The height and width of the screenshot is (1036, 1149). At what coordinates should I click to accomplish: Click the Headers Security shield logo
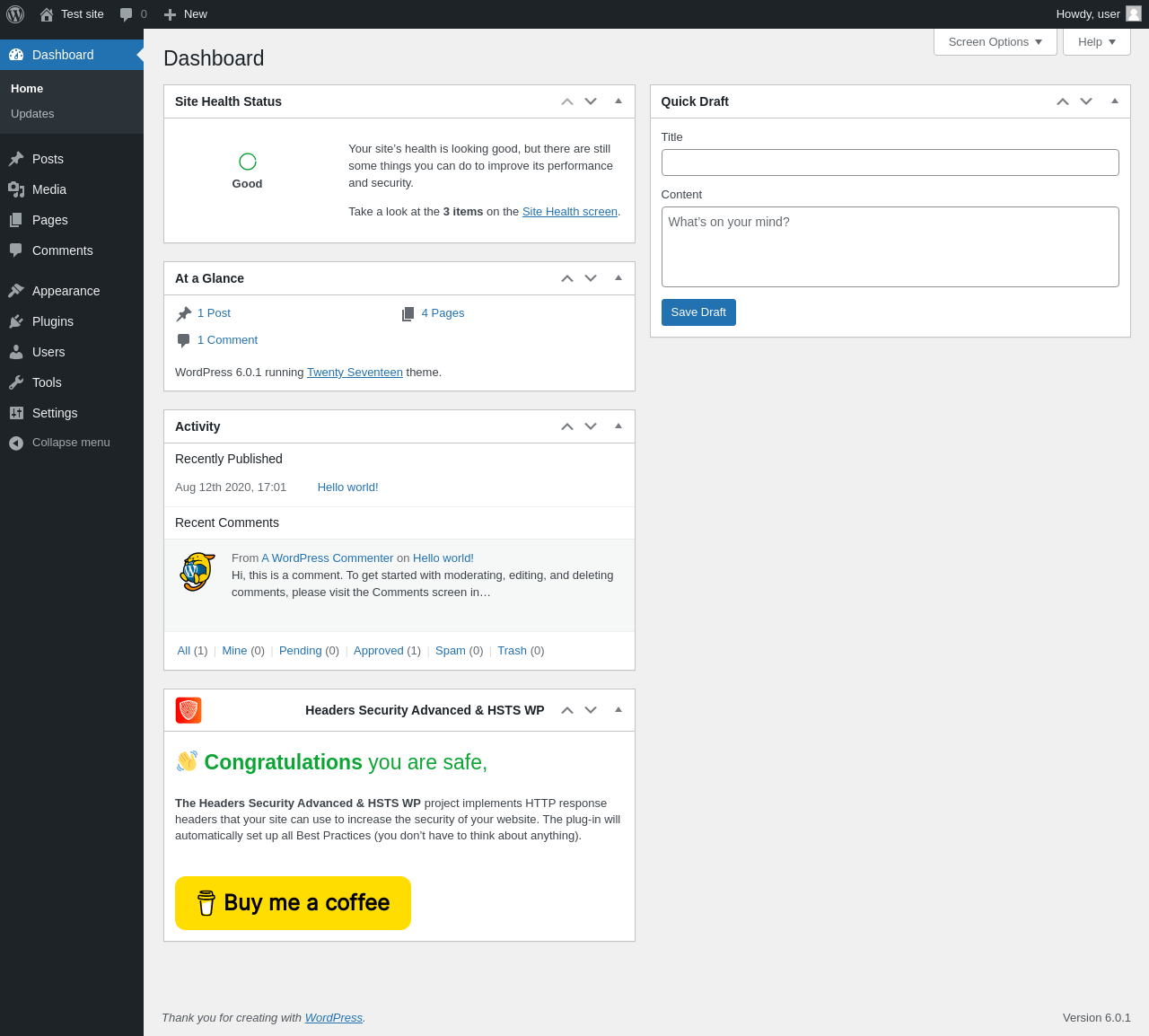click(189, 710)
